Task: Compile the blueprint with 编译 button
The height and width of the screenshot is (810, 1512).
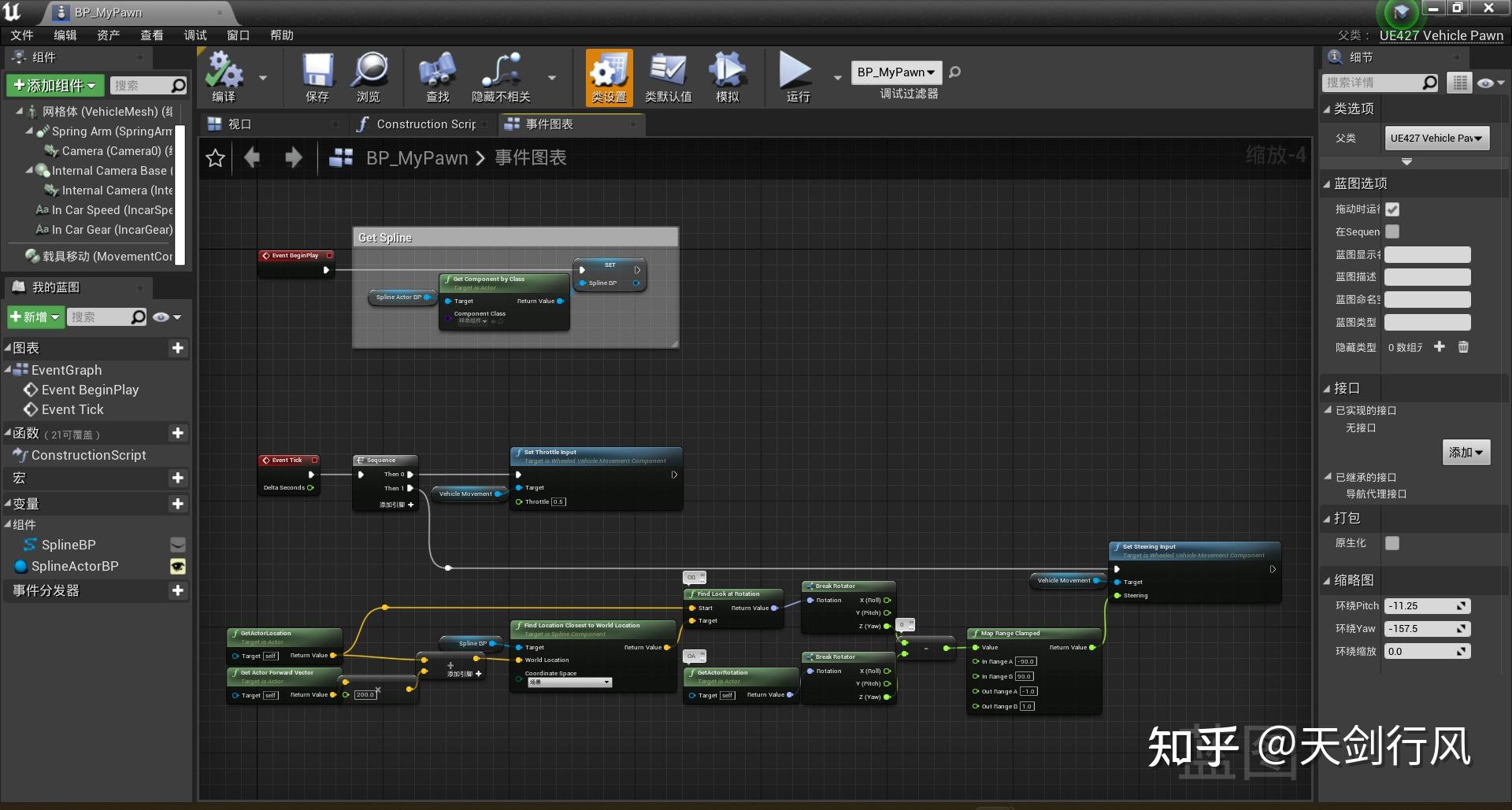Action: click(x=224, y=76)
